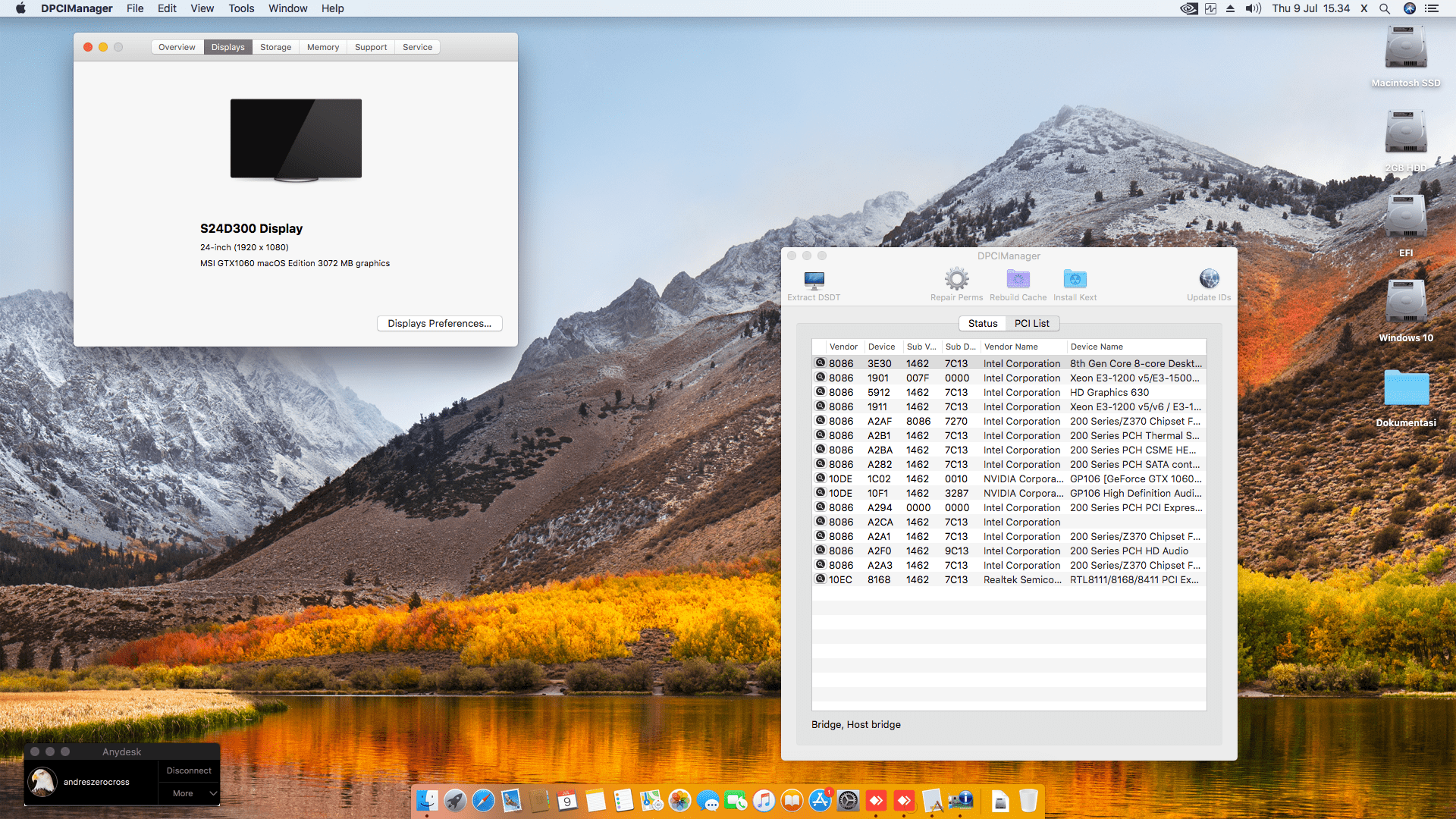This screenshot has width=1456, height=819.
Task: Click lookup icon on the Realtek row
Action: click(820, 579)
